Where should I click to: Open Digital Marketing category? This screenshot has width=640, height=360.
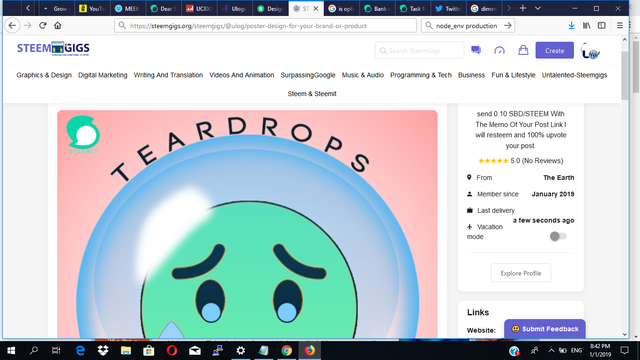click(103, 75)
